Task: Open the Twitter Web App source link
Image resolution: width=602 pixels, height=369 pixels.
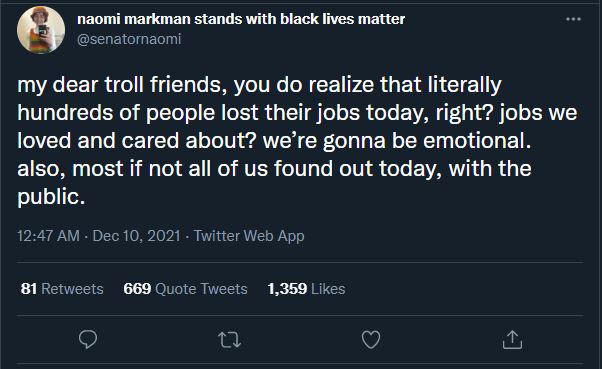Action: coord(249,236)
